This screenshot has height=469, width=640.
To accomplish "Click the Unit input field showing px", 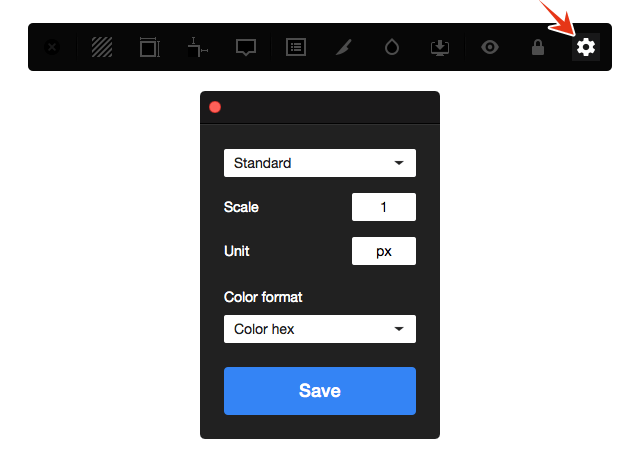I will (x=383, y=251).
